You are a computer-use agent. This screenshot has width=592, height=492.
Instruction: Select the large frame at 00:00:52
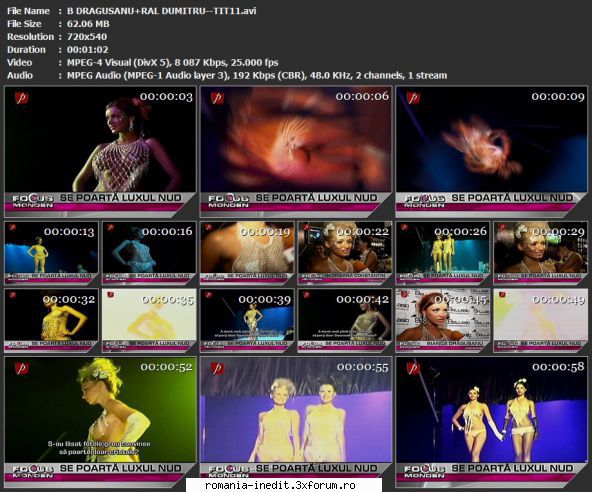(x=100, y=422)
